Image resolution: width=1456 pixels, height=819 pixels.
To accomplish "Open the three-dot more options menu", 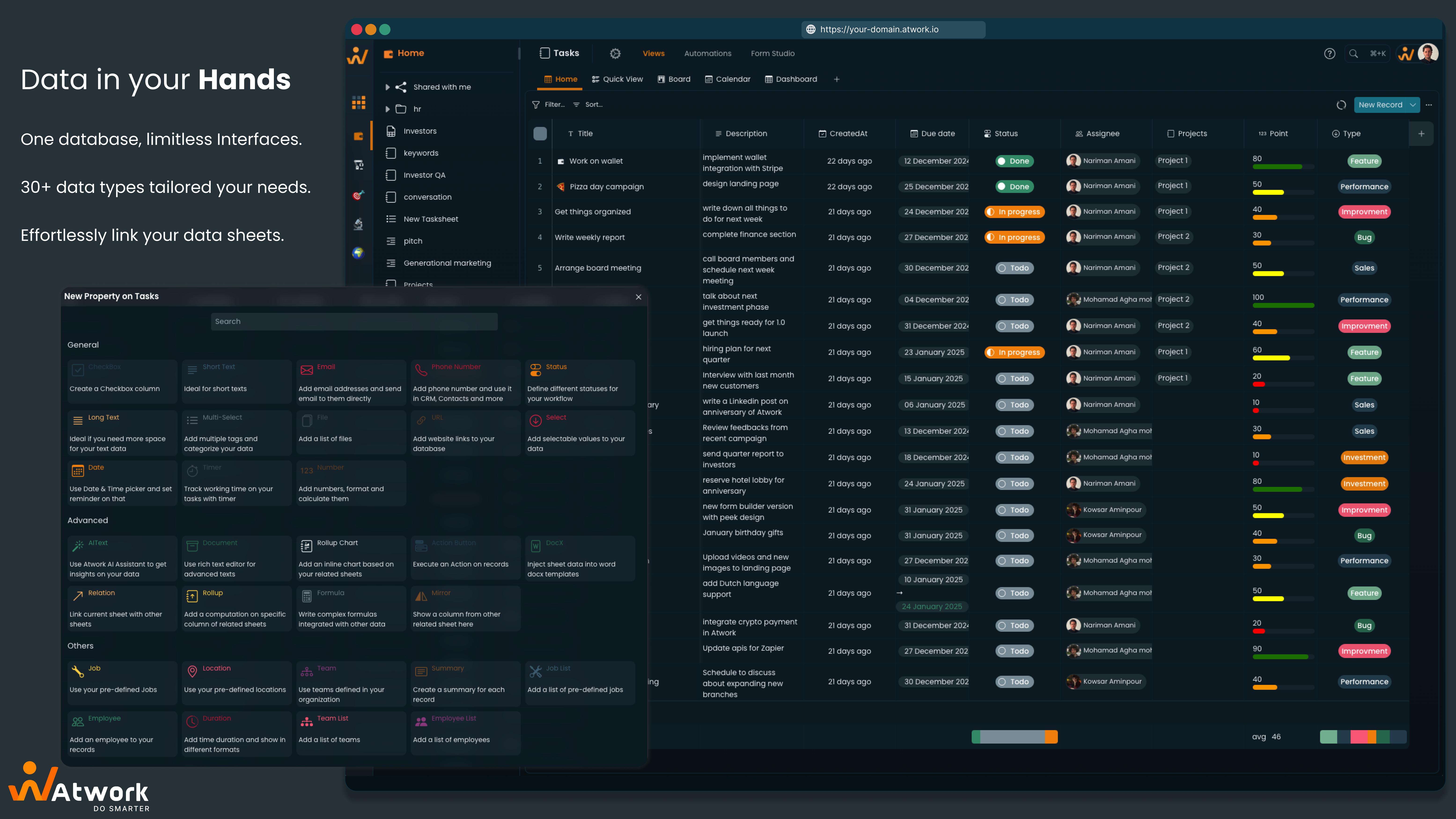I will pyautogui.click(x=1429, y=105).
